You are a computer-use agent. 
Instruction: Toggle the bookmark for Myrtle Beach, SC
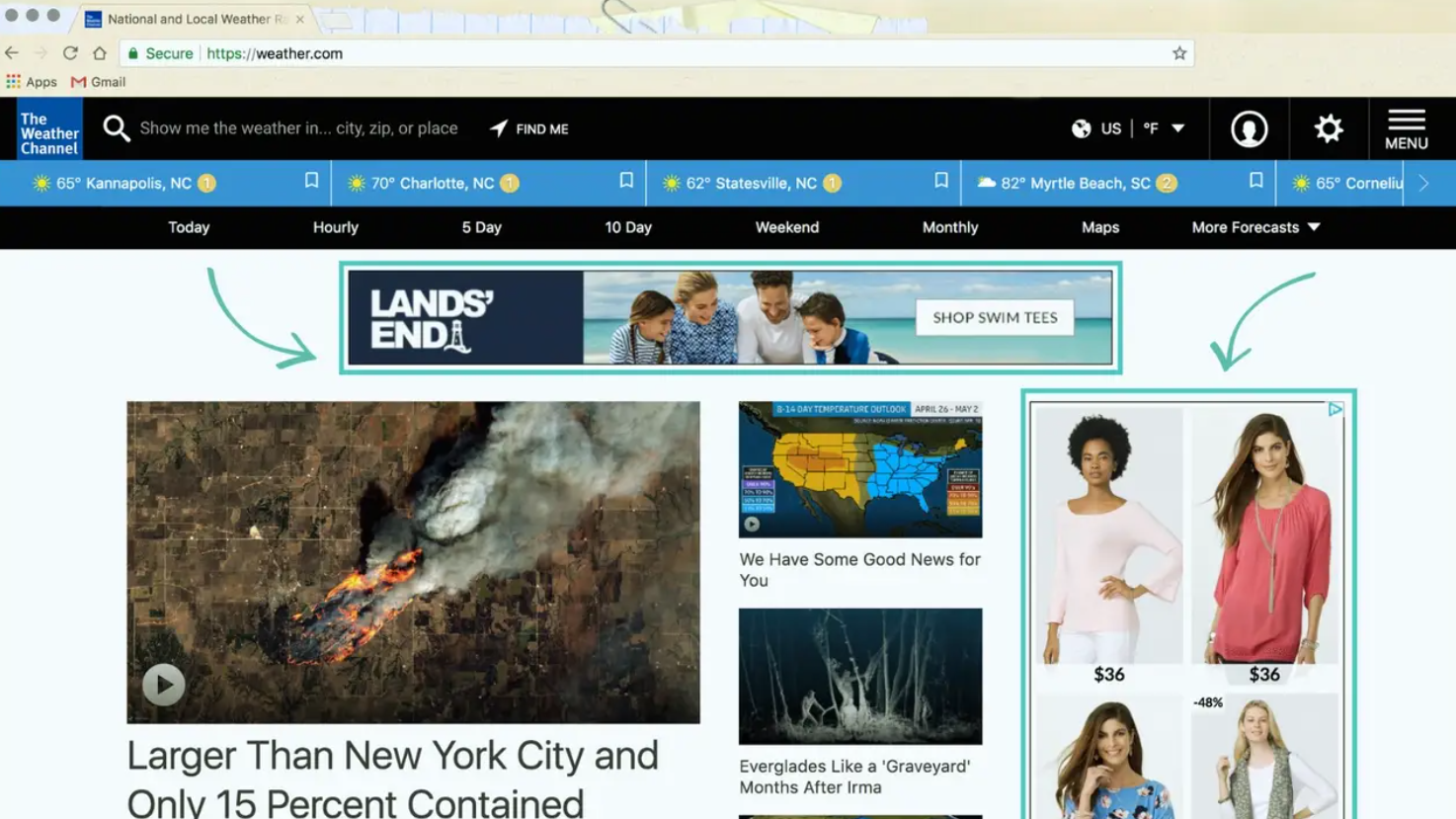pos(1255,181)
